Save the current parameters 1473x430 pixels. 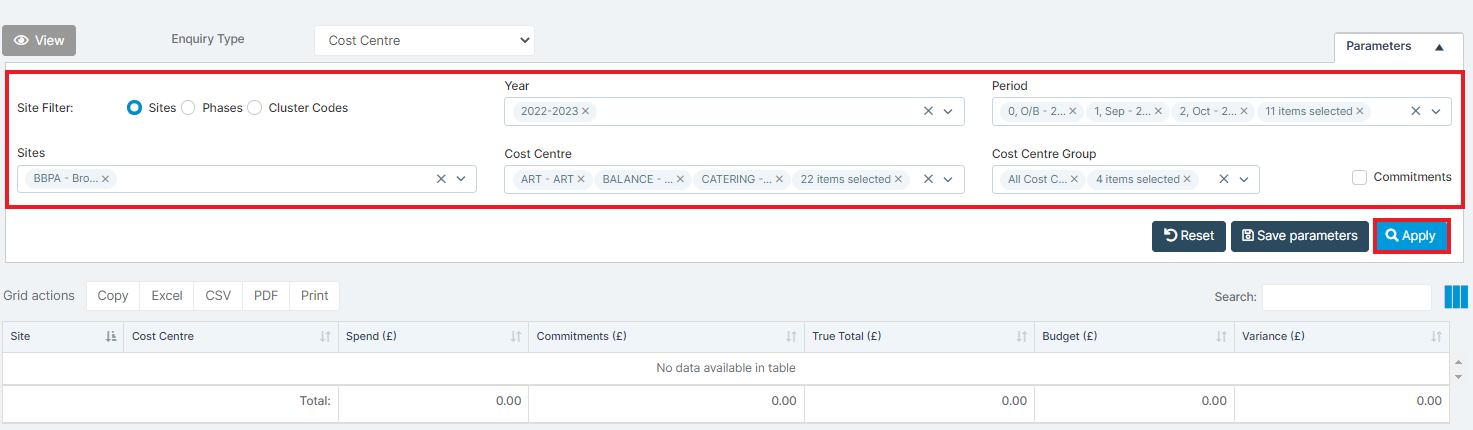coord(1300,236)
